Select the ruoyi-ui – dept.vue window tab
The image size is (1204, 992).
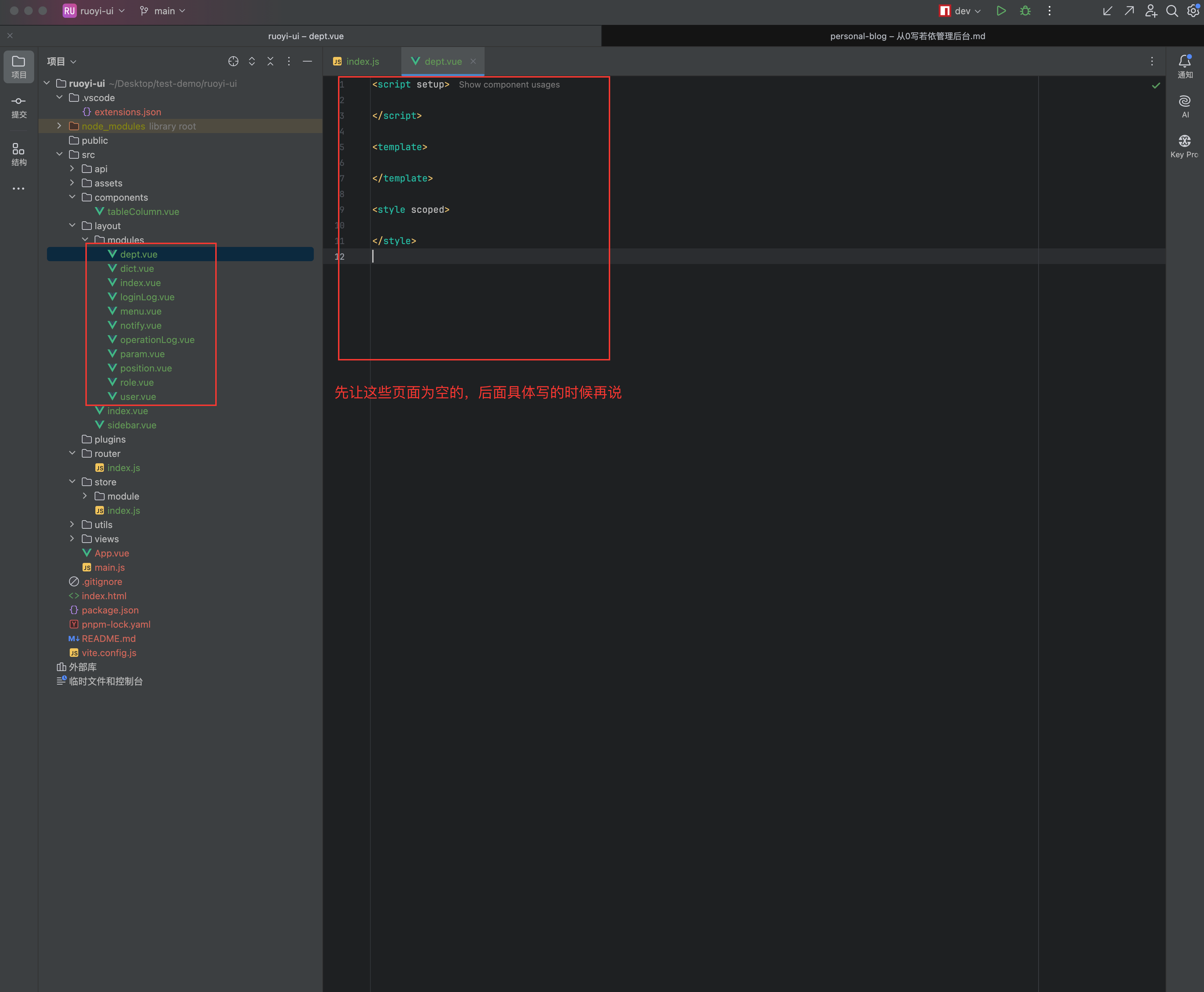[306, 36]
